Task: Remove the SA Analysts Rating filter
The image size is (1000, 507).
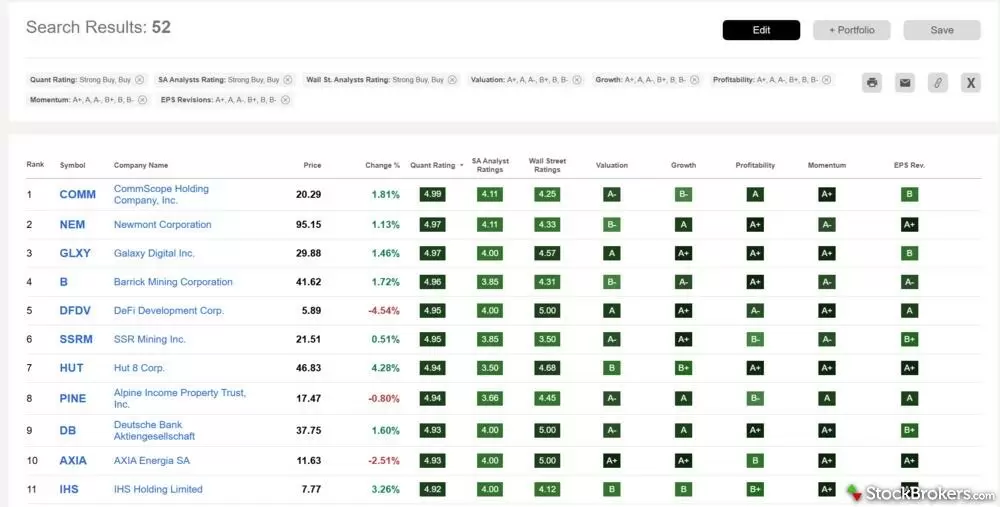Action: click(288, 80)
